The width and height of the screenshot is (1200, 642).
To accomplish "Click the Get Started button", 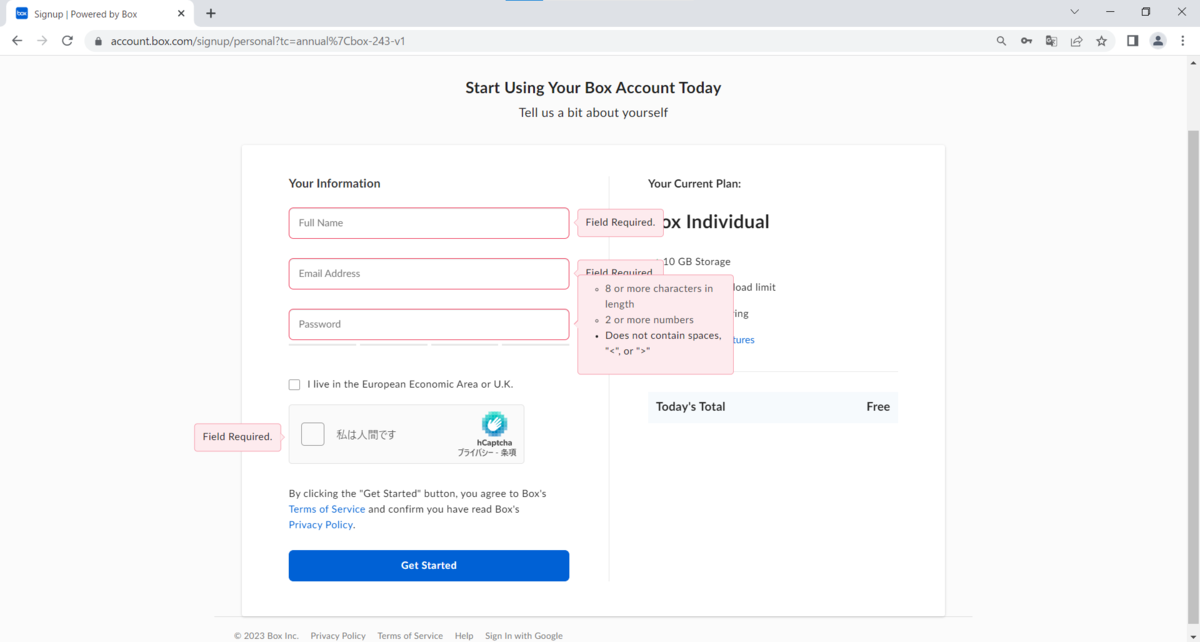I will pos(429,565).
